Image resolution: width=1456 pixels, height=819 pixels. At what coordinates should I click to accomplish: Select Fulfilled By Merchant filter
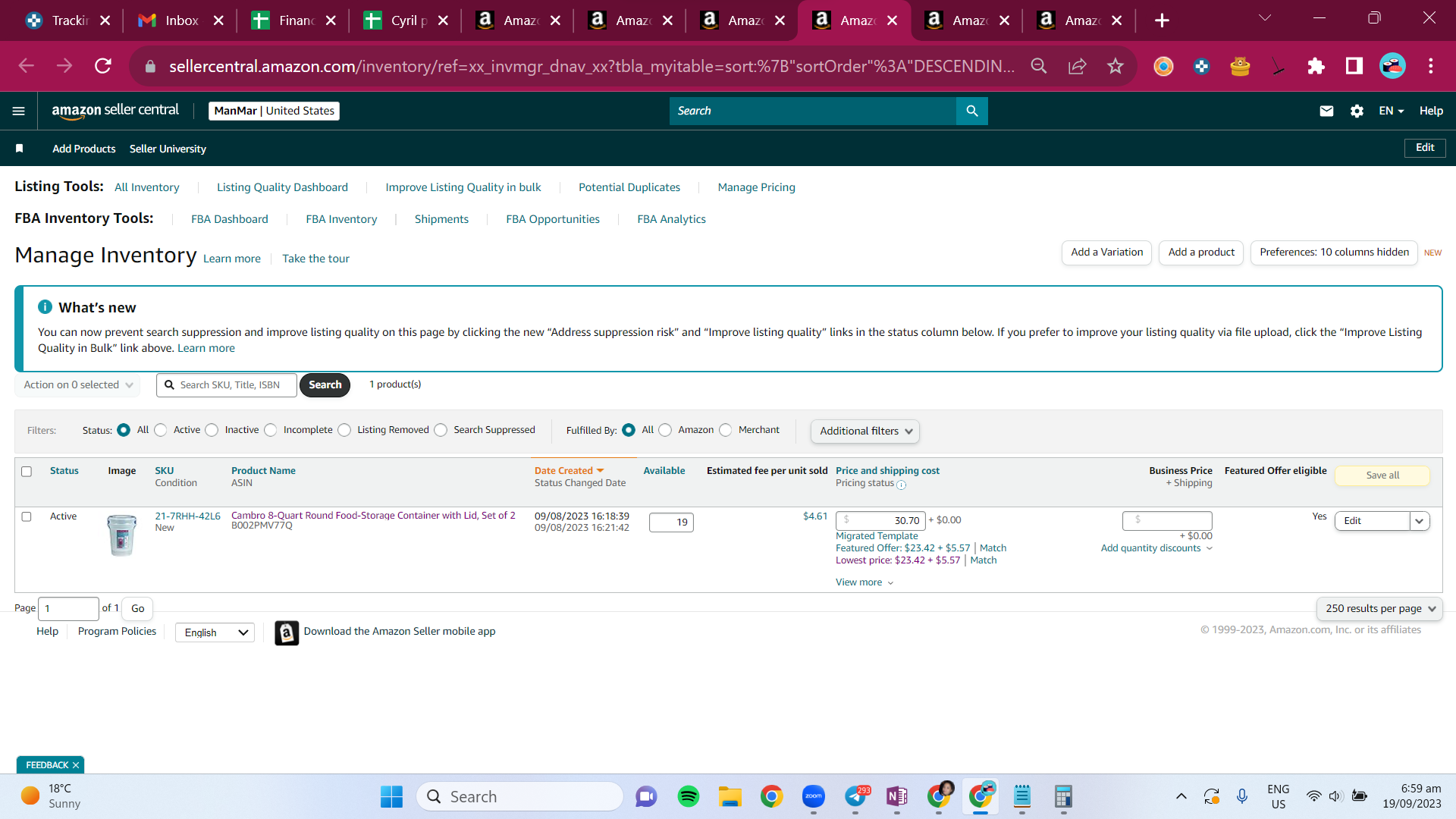pos(726,430)
